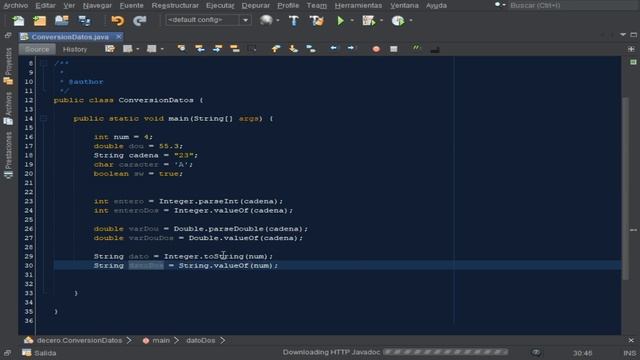Click the New Project toolbar icon
The width and height of the screenshot is (640, 360).
[40, 20]
